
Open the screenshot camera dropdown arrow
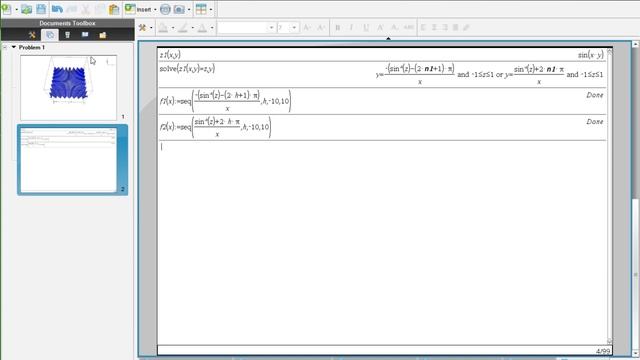(x=189, y=9)
